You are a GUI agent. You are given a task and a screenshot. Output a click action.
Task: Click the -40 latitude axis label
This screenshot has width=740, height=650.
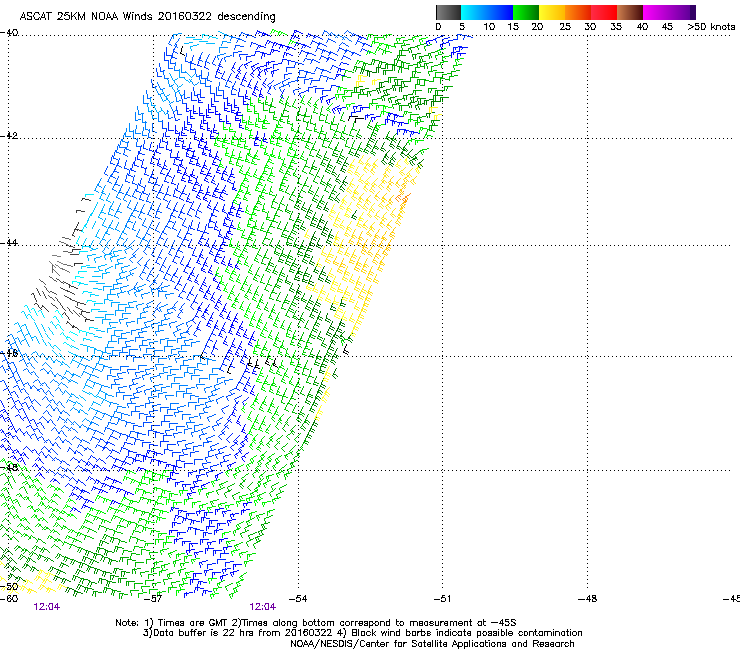coord(9,33)
